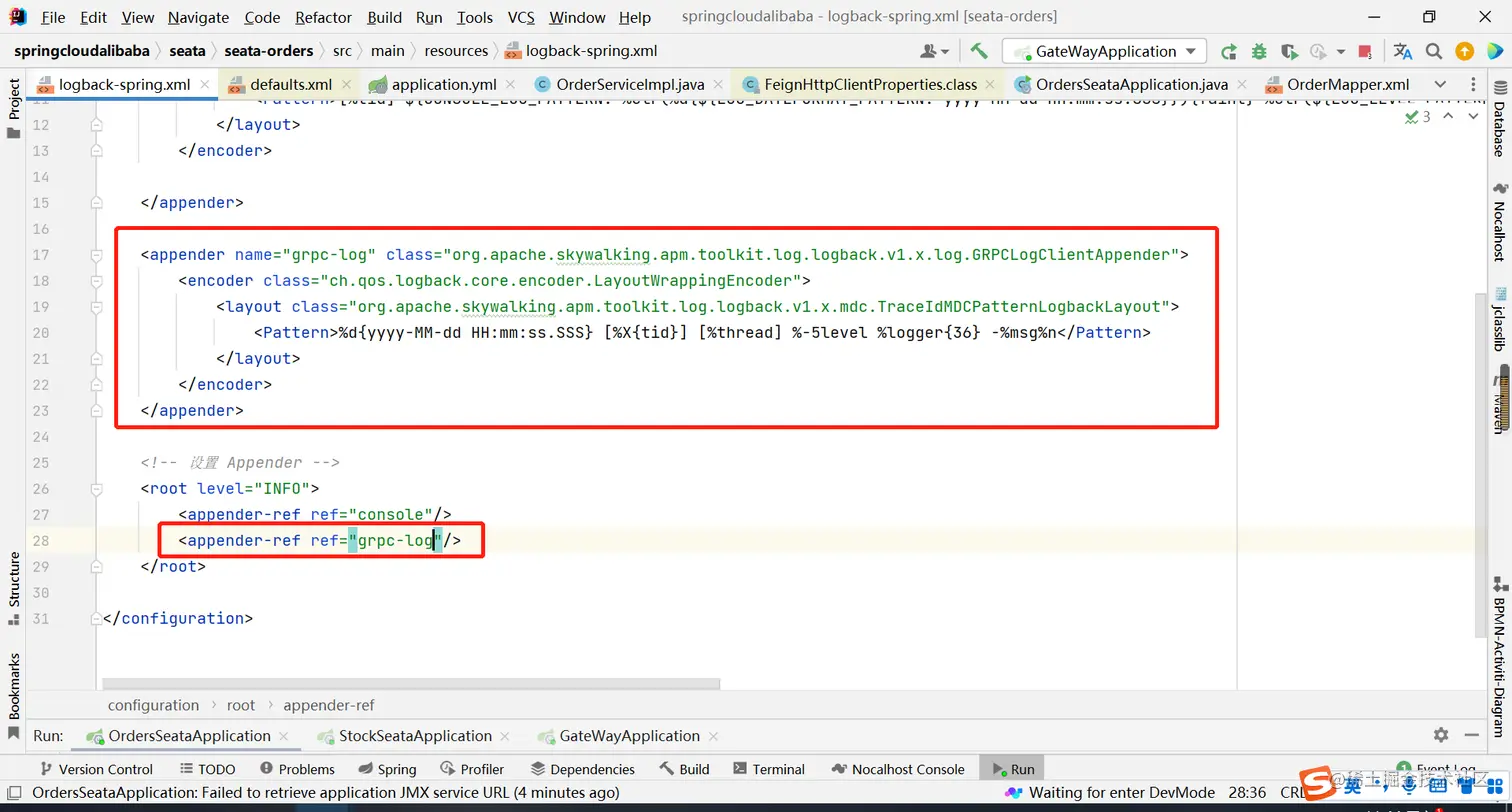The height and width of the screenshot is (812, 1512).
Task: Open the Nocalhost side panel
Action: 1499,222
